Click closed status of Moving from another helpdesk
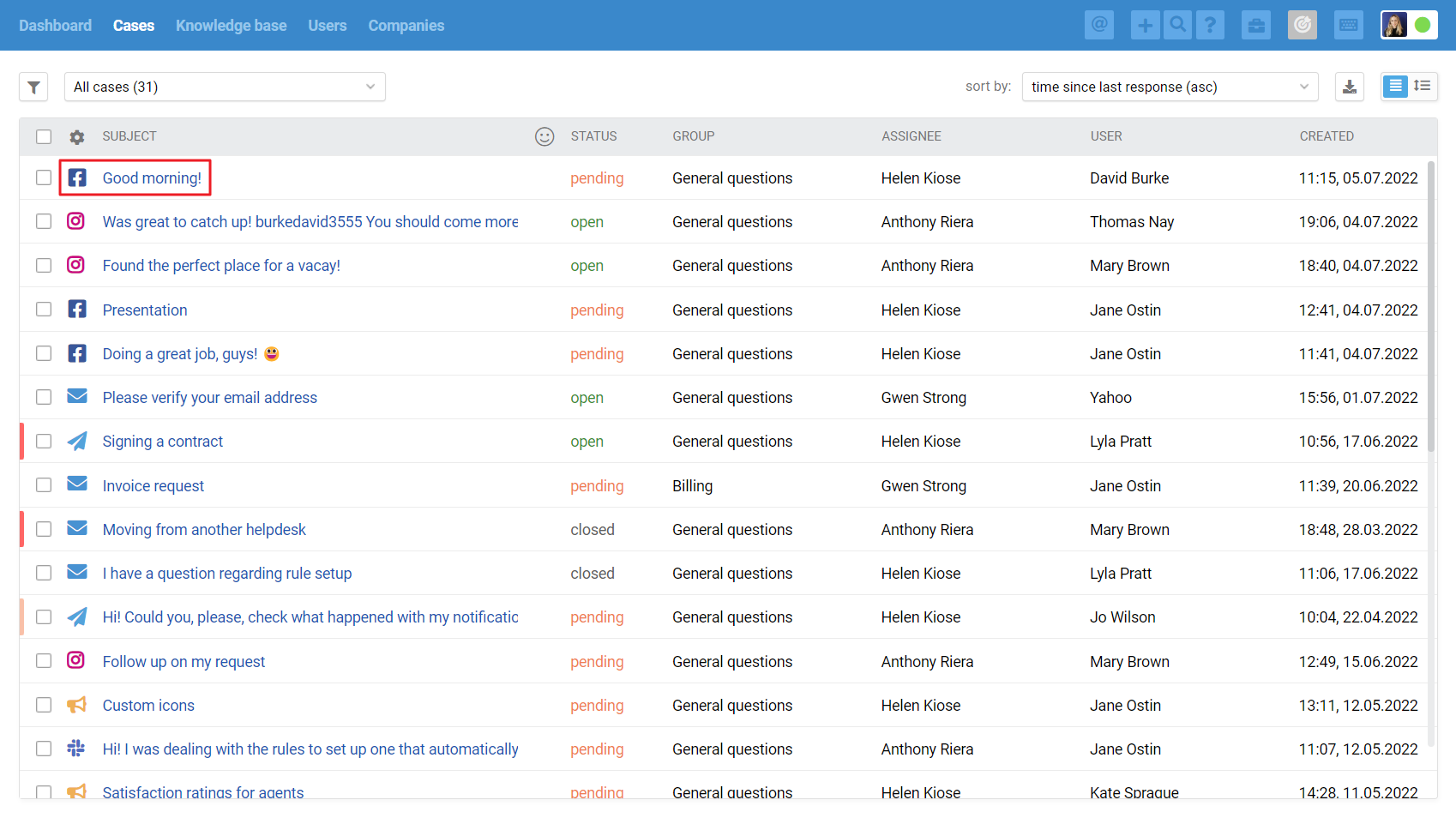 point(593,530)
